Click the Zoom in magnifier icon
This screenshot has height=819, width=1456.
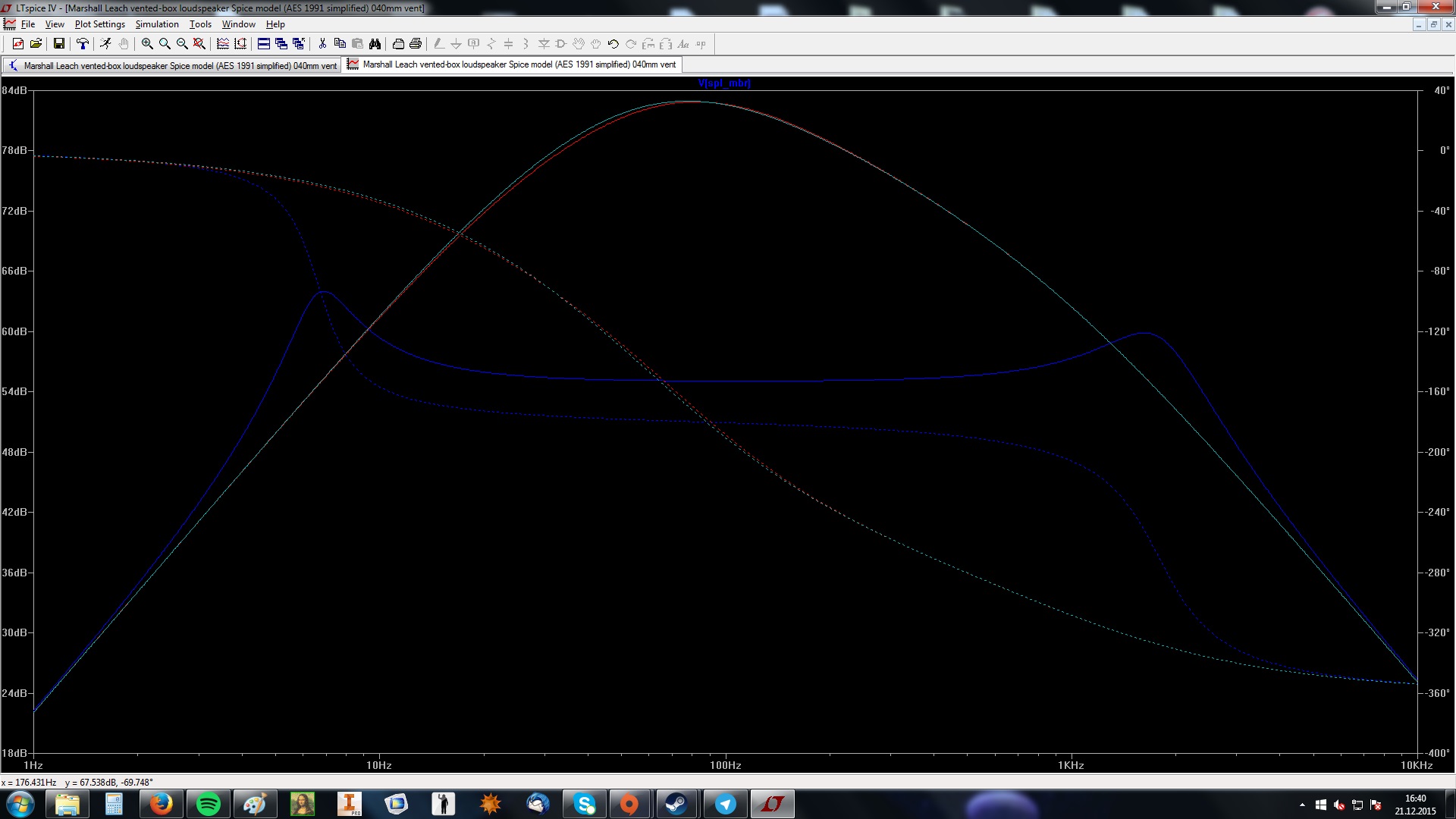(147, 44)
